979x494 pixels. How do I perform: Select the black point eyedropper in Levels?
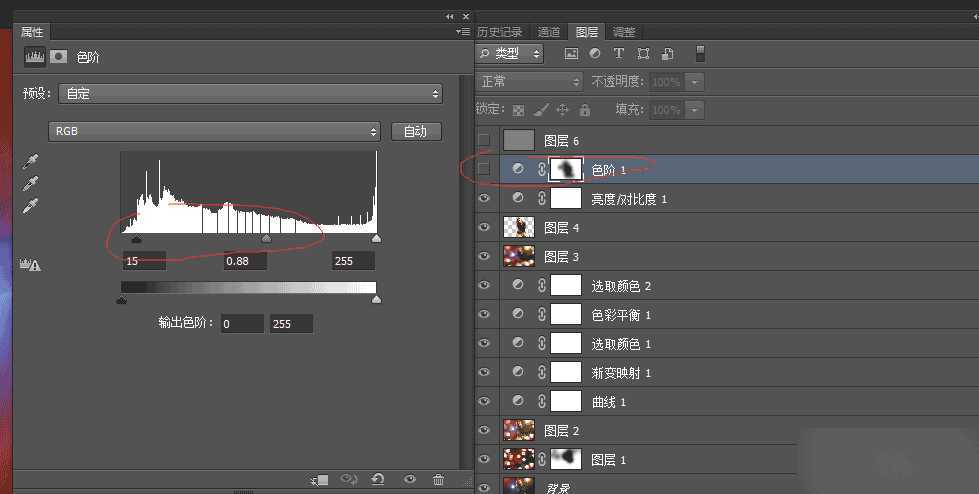[x=31, y=161]
